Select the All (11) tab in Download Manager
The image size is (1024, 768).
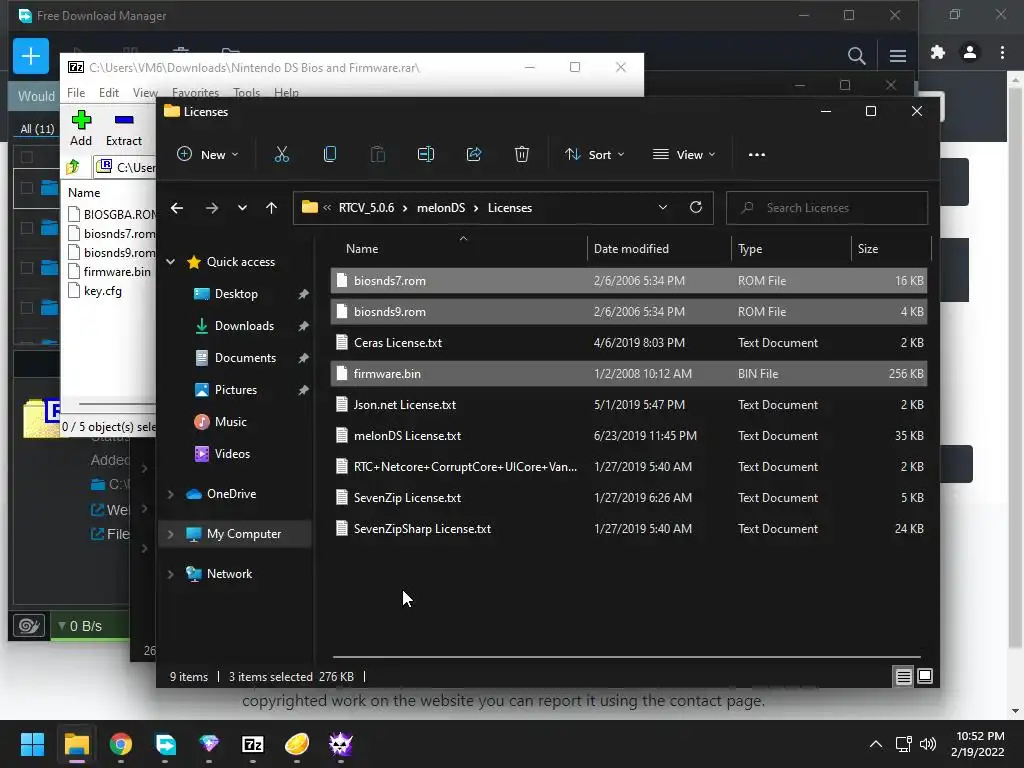tap(37, 129)
